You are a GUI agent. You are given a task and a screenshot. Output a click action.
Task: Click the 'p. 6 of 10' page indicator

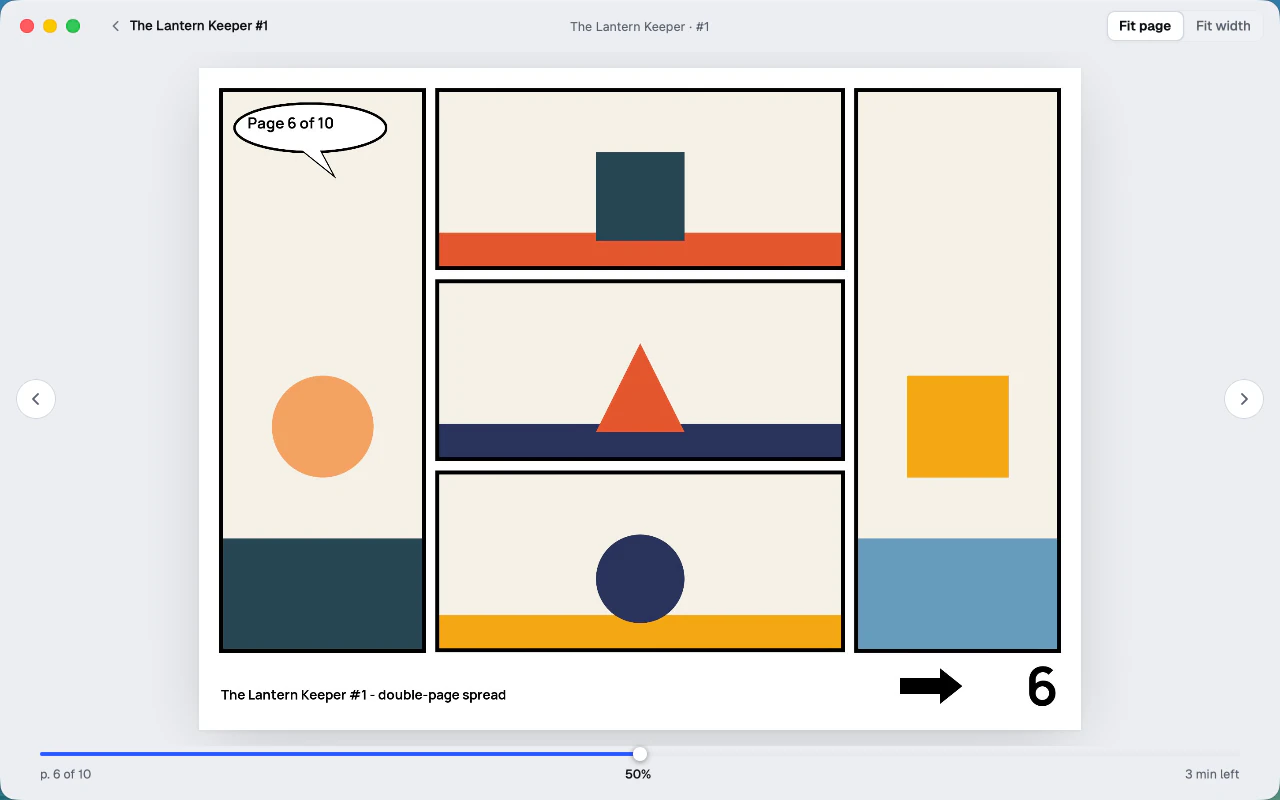[66, 774]
